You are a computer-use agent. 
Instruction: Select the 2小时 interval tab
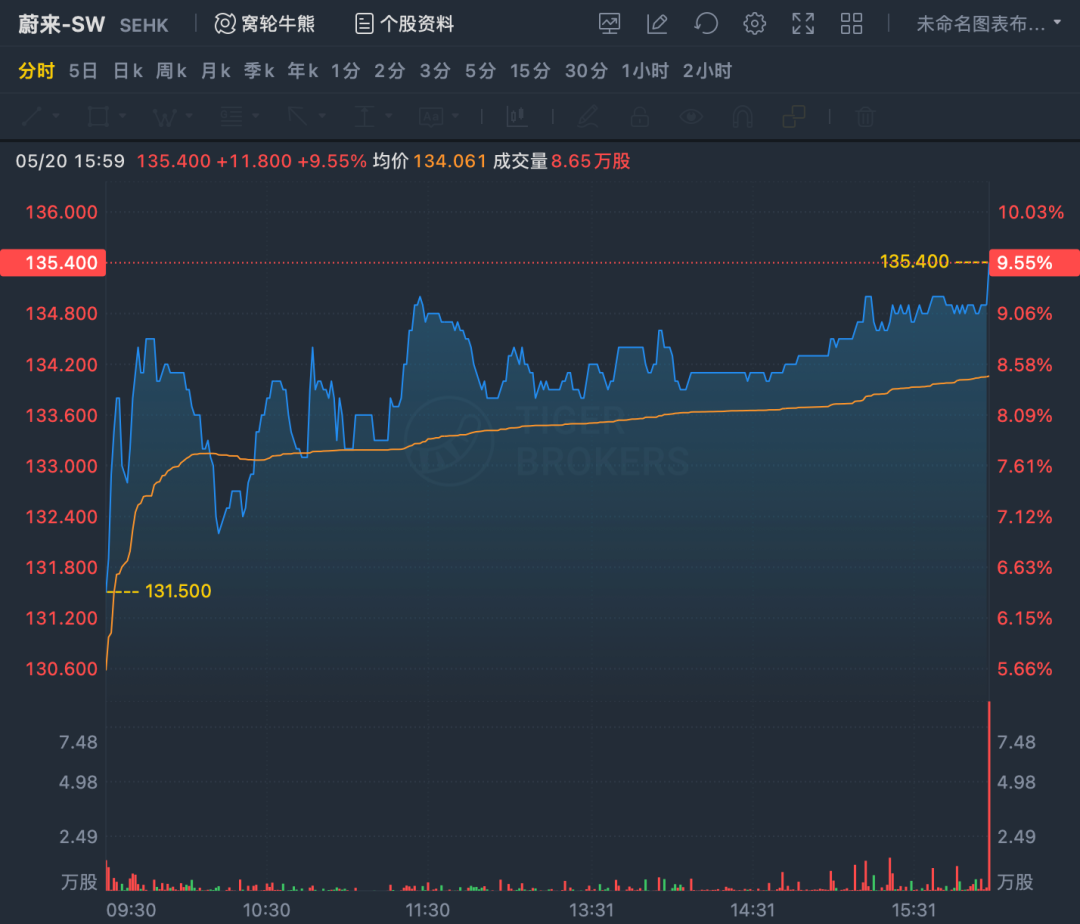tap(707, 71)
